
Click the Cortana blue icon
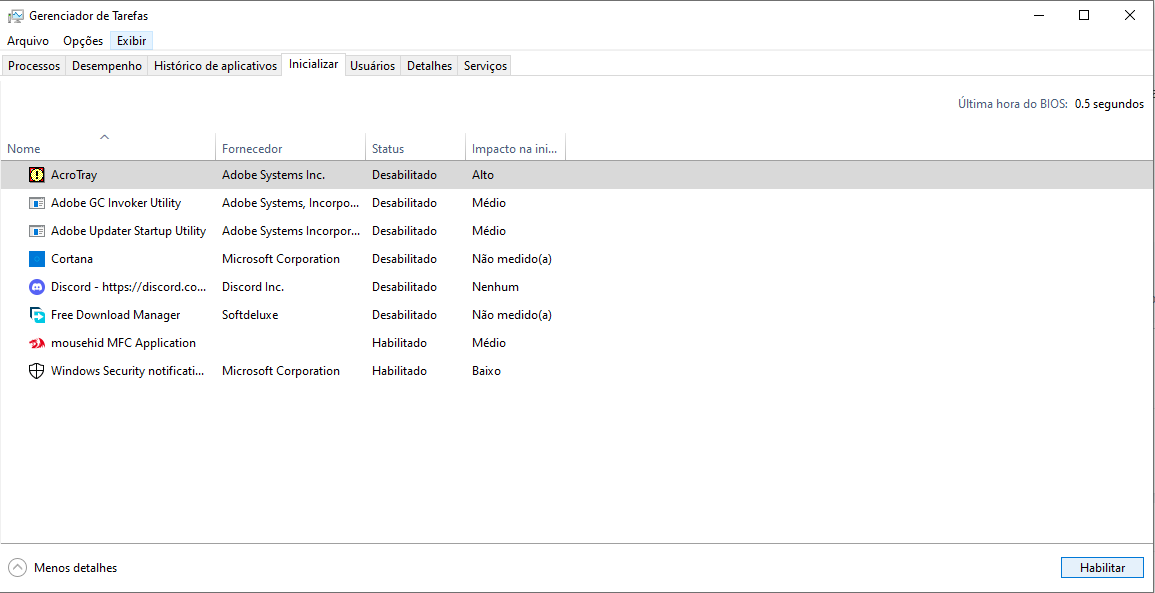(x=37, y=259)
